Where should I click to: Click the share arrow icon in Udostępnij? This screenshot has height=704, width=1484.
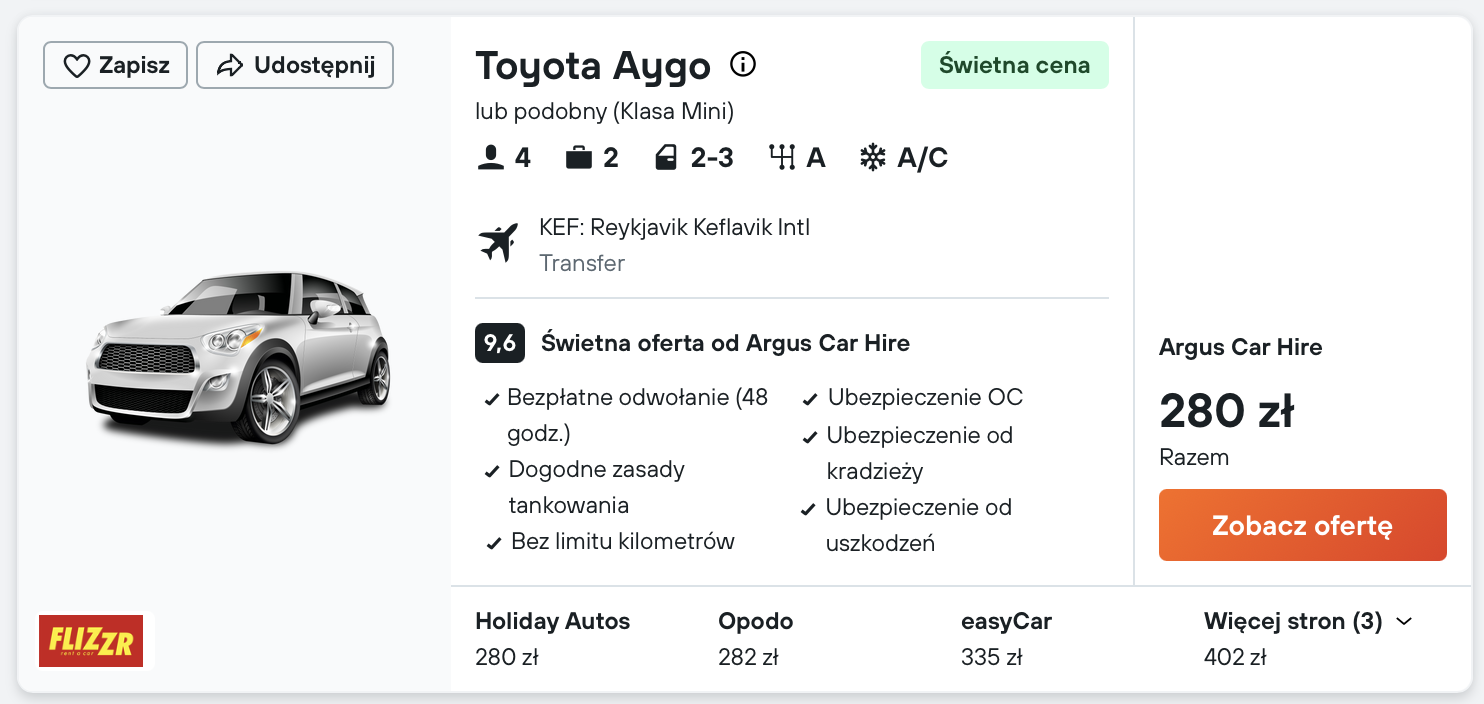(230, 66)
